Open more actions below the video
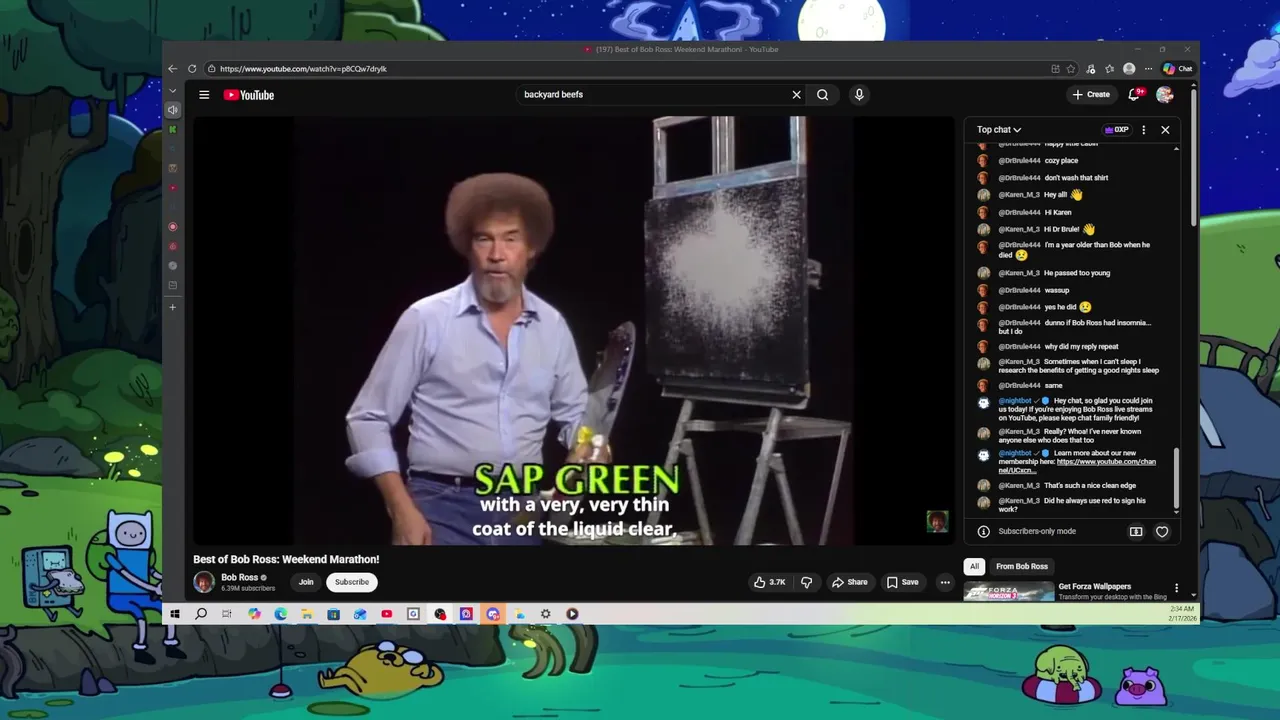 (945, 582)
